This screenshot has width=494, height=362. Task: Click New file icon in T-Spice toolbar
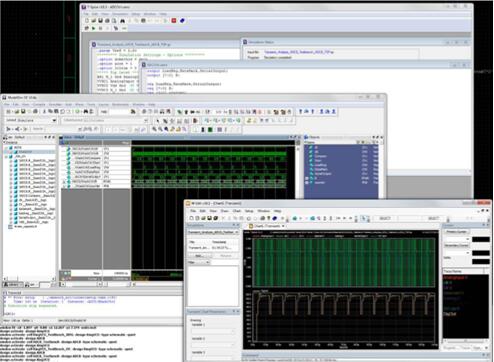pyautogui.click(x=87, y=21)
